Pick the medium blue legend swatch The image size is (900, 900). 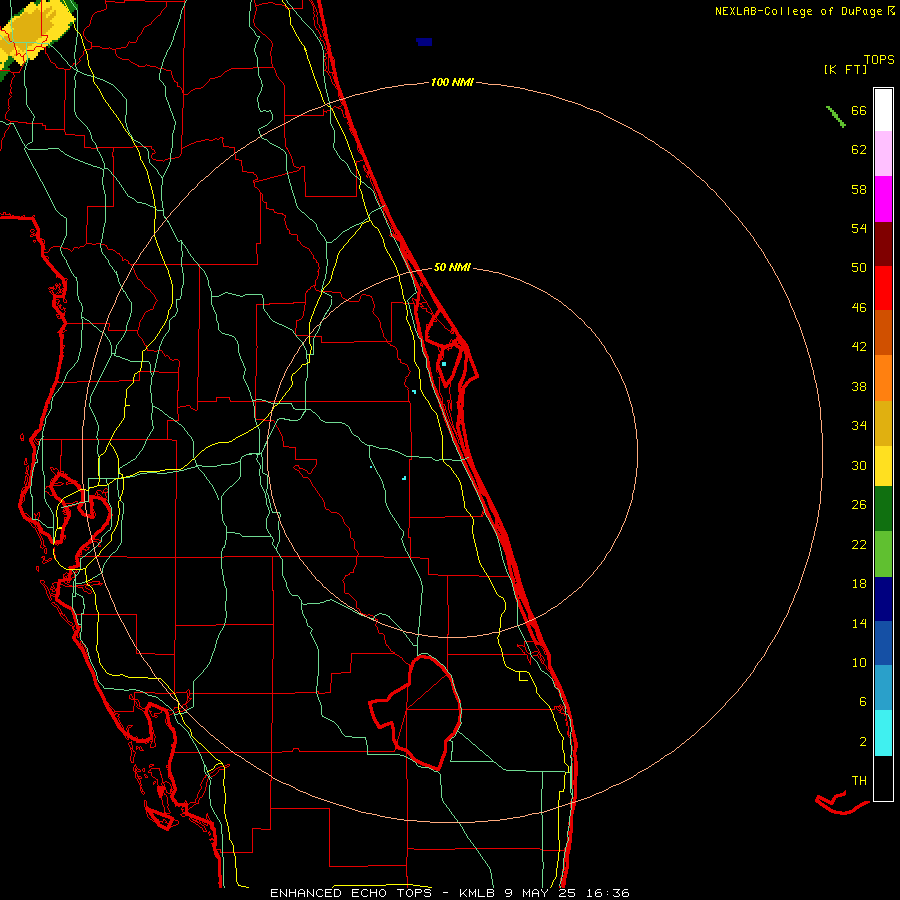coord(883,643)
